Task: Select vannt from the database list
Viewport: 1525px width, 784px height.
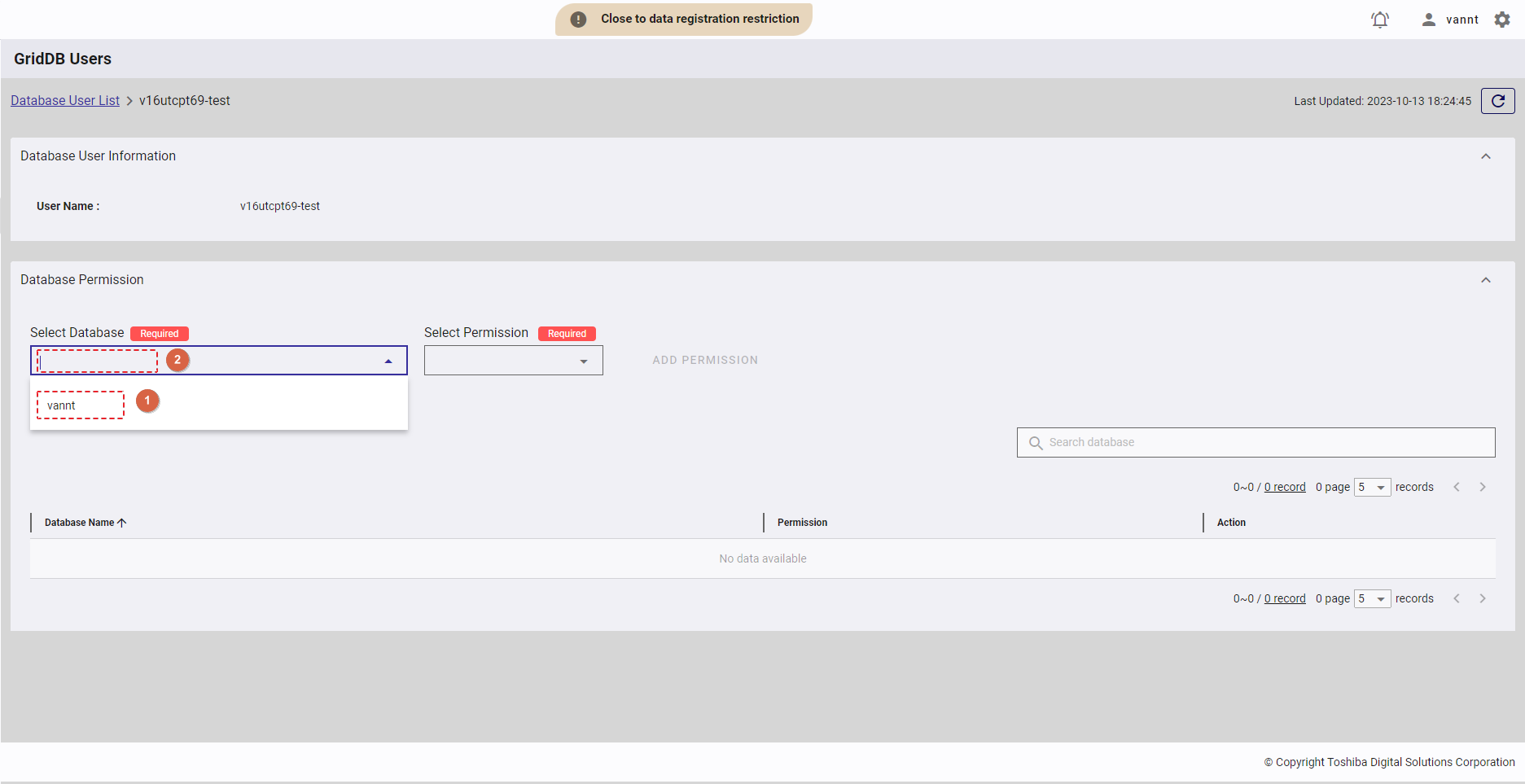Action: pyautogui.click(x=62, y=405)
